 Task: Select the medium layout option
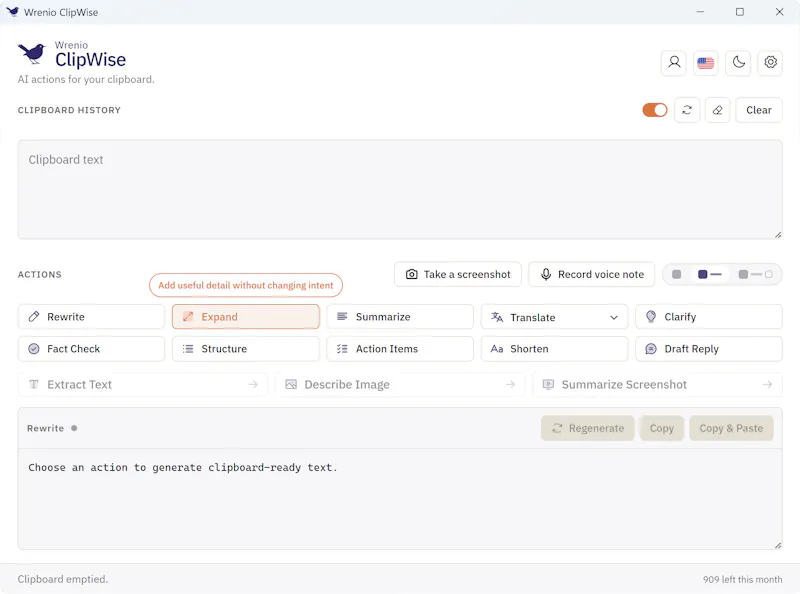pos(709,275)
